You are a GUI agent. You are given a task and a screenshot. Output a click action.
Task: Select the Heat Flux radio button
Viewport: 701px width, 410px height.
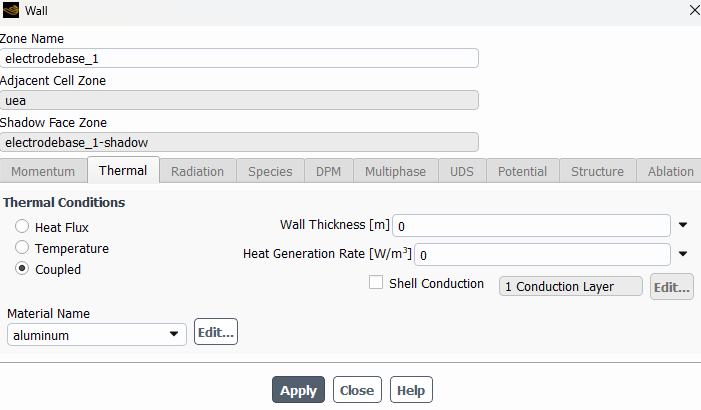[22, 228]
